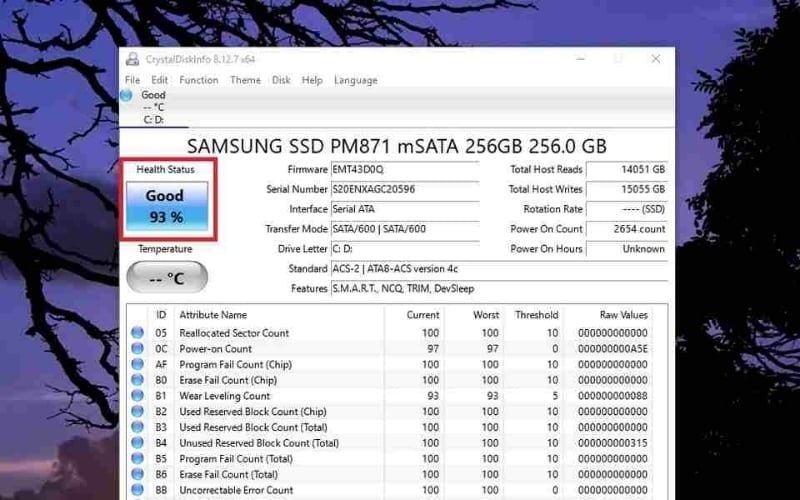Viewport: 800px width, 500px height.
Task: Click Total Host Writes value 15055 GB
Action: point(627,189)
